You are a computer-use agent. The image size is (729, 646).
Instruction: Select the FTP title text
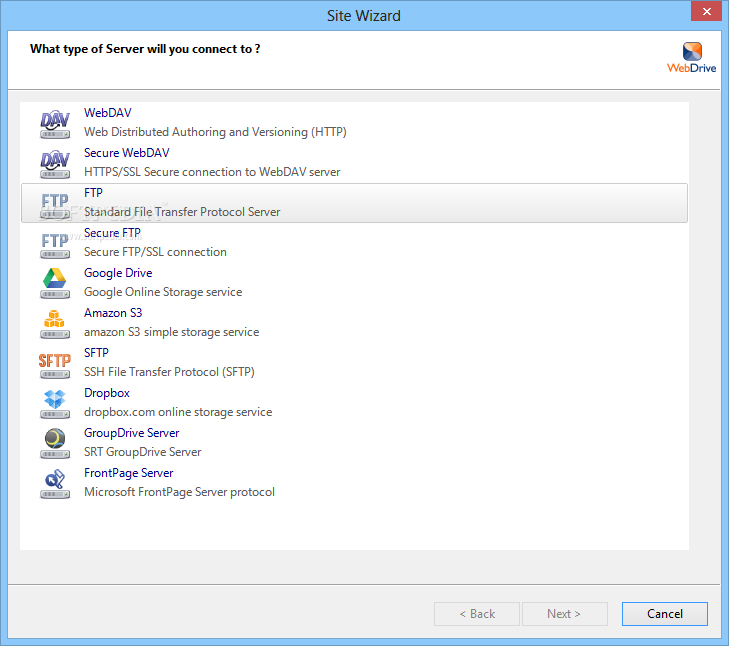pyautogui.click(x=93, y=193)
